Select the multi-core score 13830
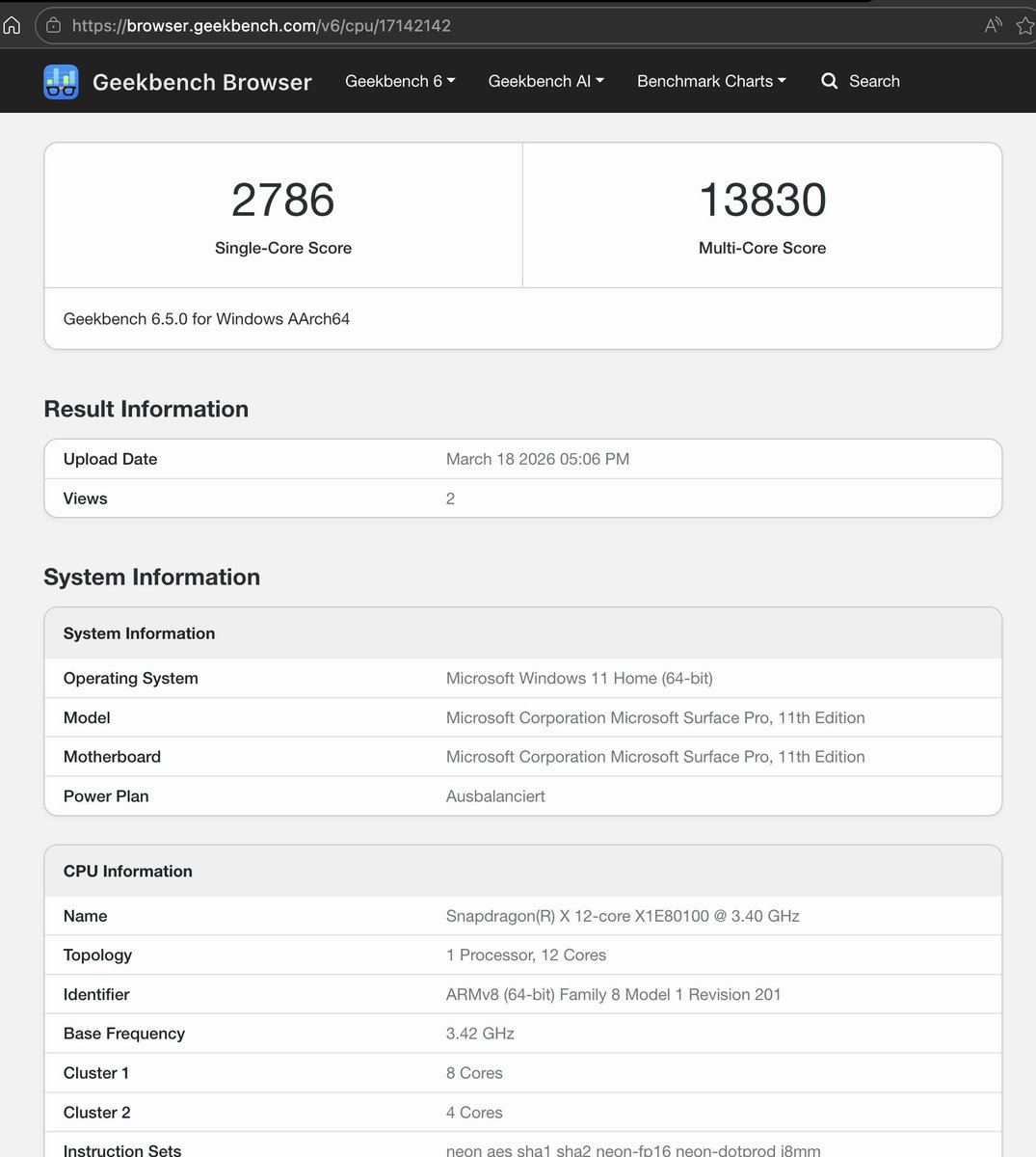Screen dimensions: 1036x1157 coord(762,200)
